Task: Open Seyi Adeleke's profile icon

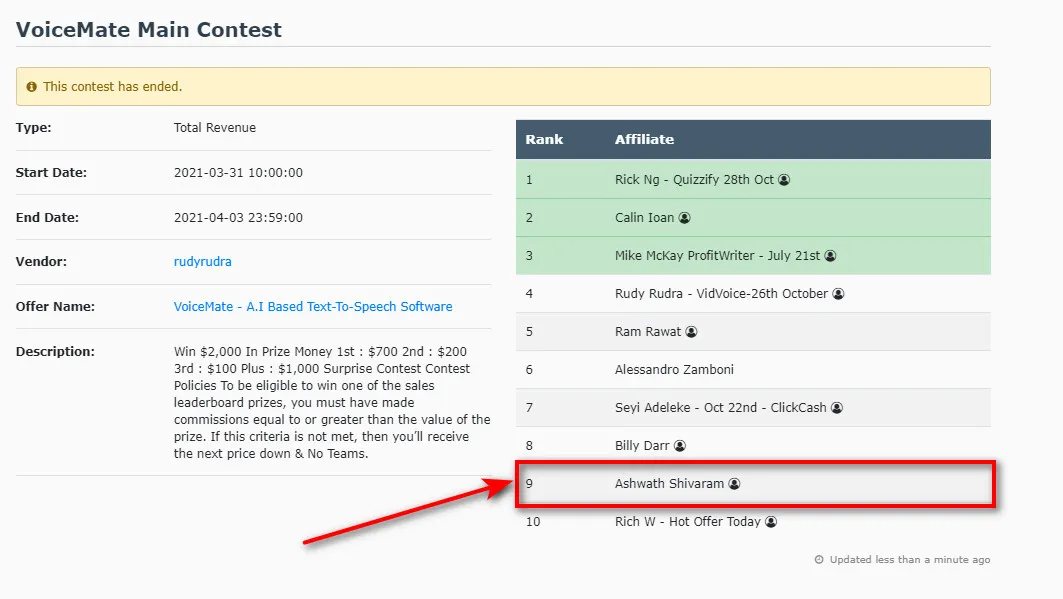Action: coord(837,407)
